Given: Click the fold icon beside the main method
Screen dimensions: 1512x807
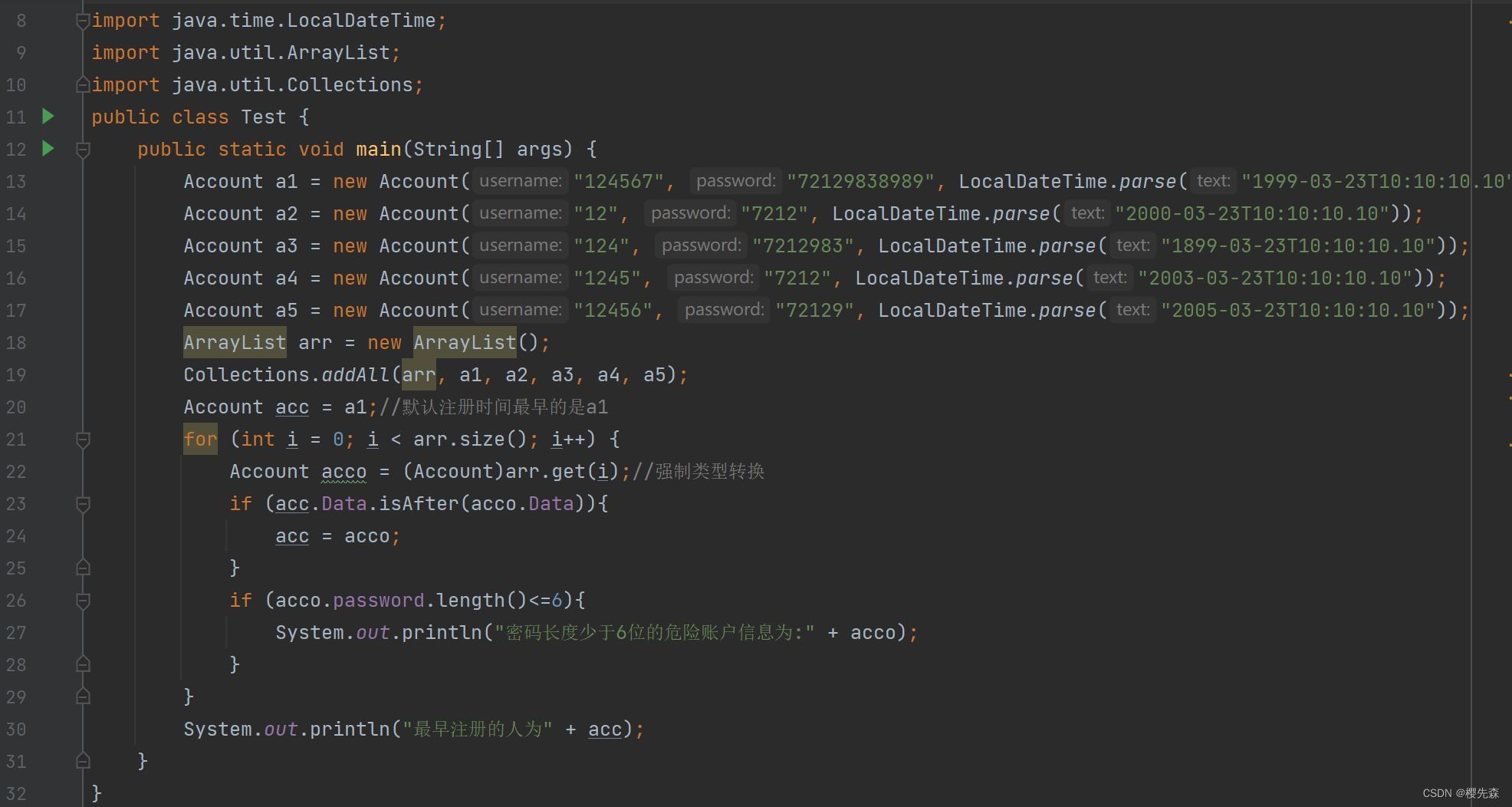Looking at the screenshot, I should coord(83,149).
